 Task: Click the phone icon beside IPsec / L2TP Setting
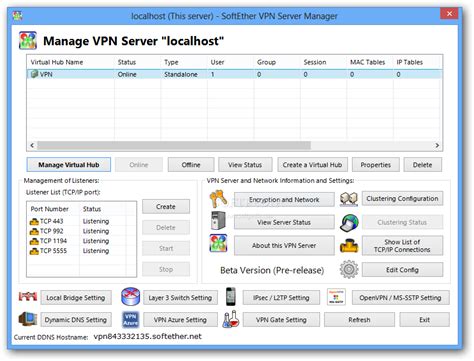pyautogui.click(x=231, y=296)
